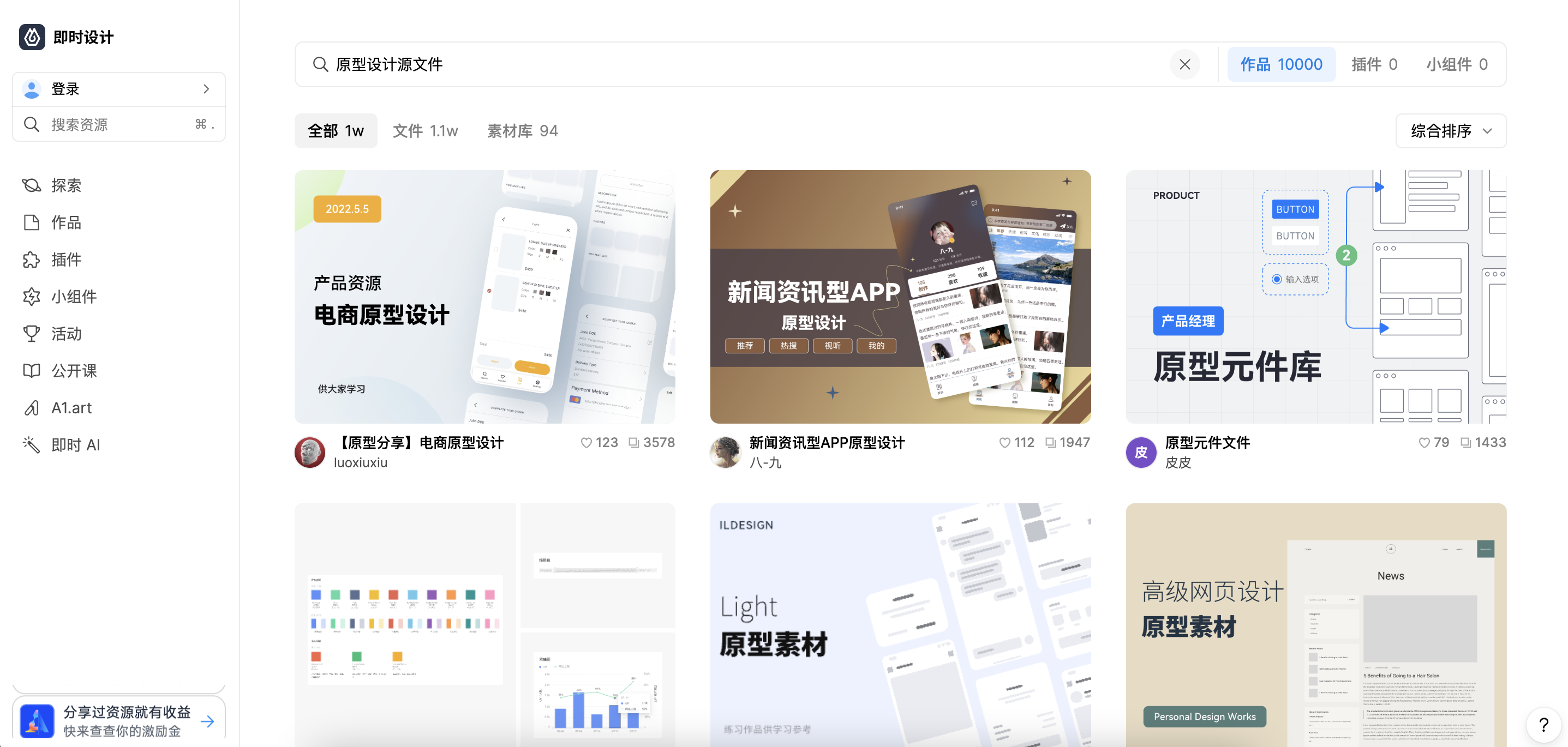Viewport: 1568px width, 747px height.
Task: Open the 电商原型设计 thumbnail
Action: coord(485,297)
